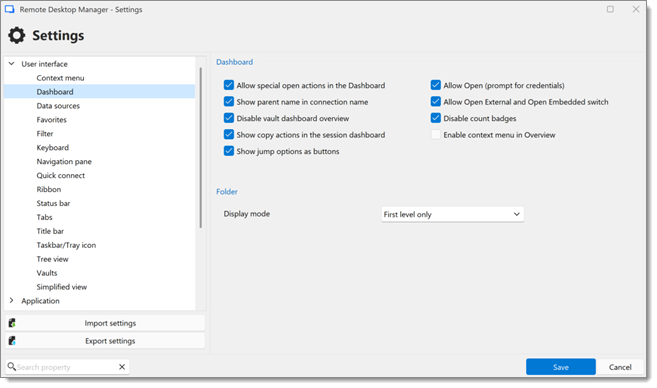Open the Display mode dropdown
This screenshot has width=657, height=388.
click(x=453, y=214)
